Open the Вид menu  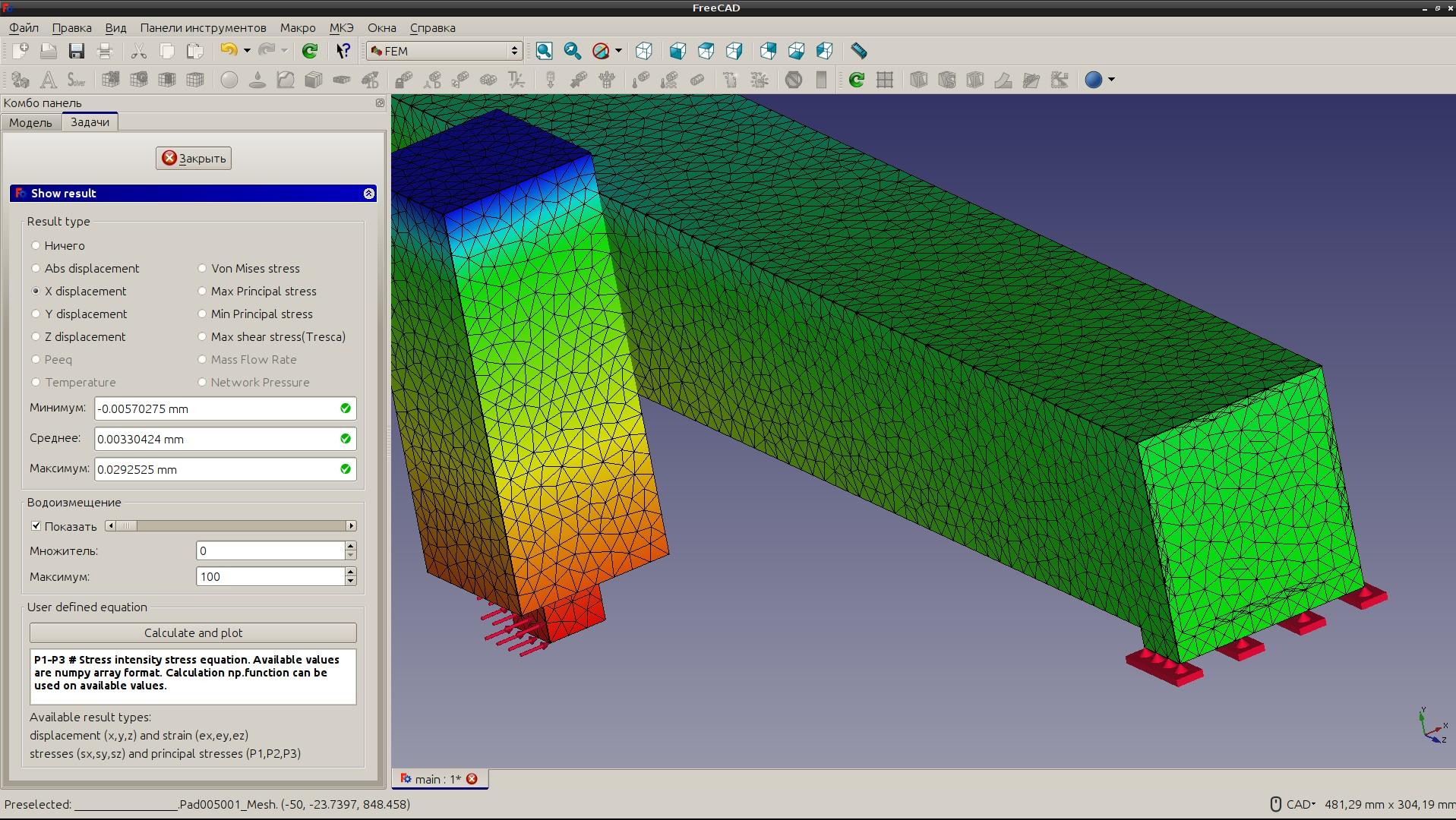point(115,28)
